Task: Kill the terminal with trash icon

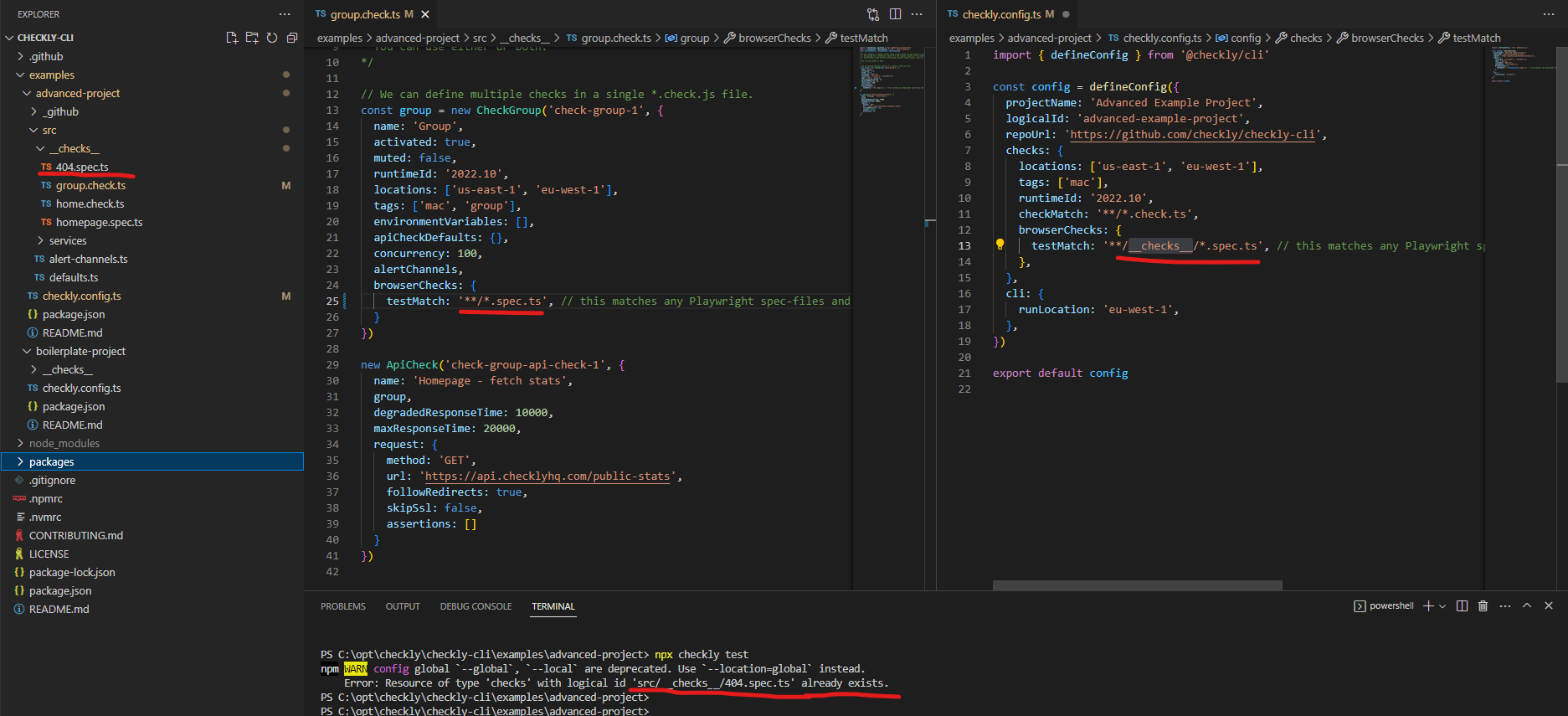Action: point(1483,605)
